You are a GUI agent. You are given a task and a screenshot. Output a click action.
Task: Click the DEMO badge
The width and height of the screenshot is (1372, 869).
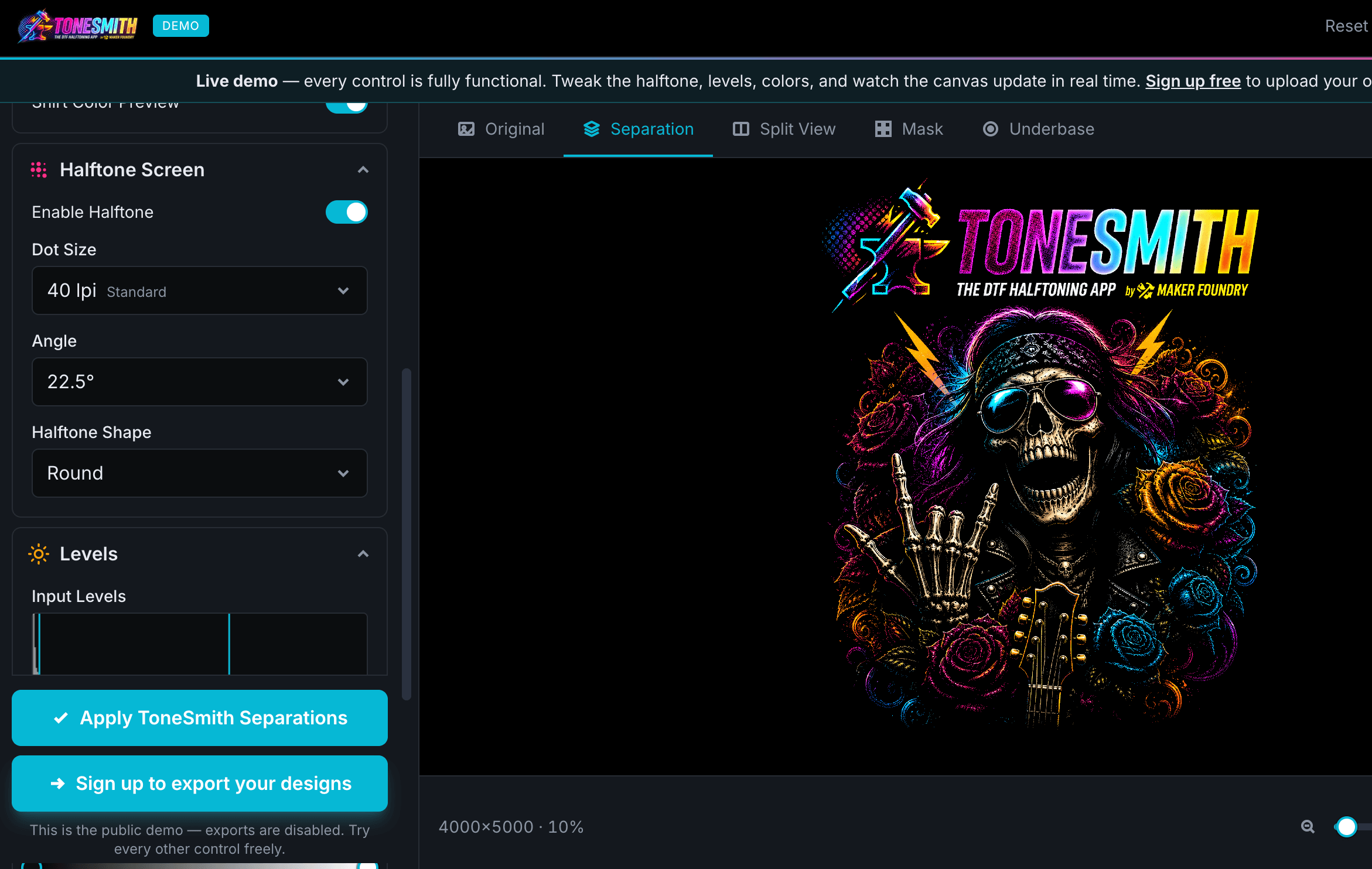tap(181, 26)
